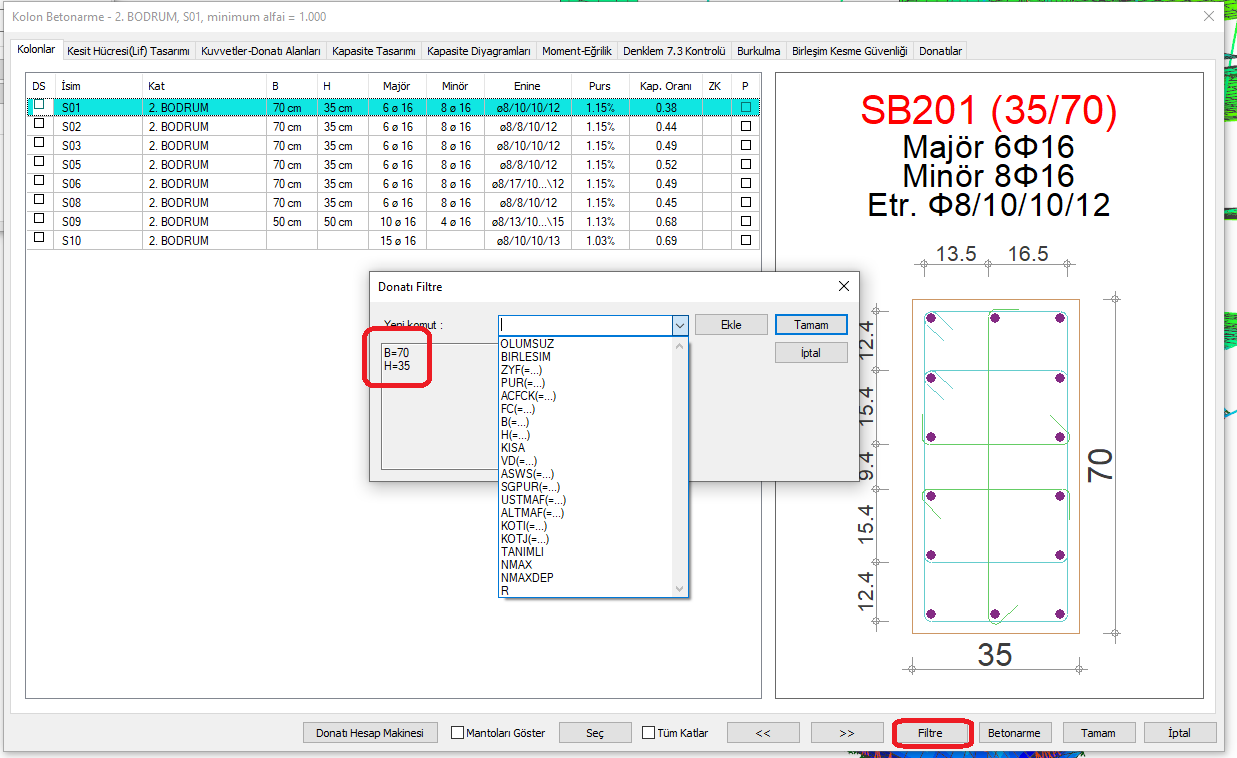Image resolution: width=1237 pixels, height=758 pixels.
Task: Tick the DS checkbox for row S03
Action: 39,143
